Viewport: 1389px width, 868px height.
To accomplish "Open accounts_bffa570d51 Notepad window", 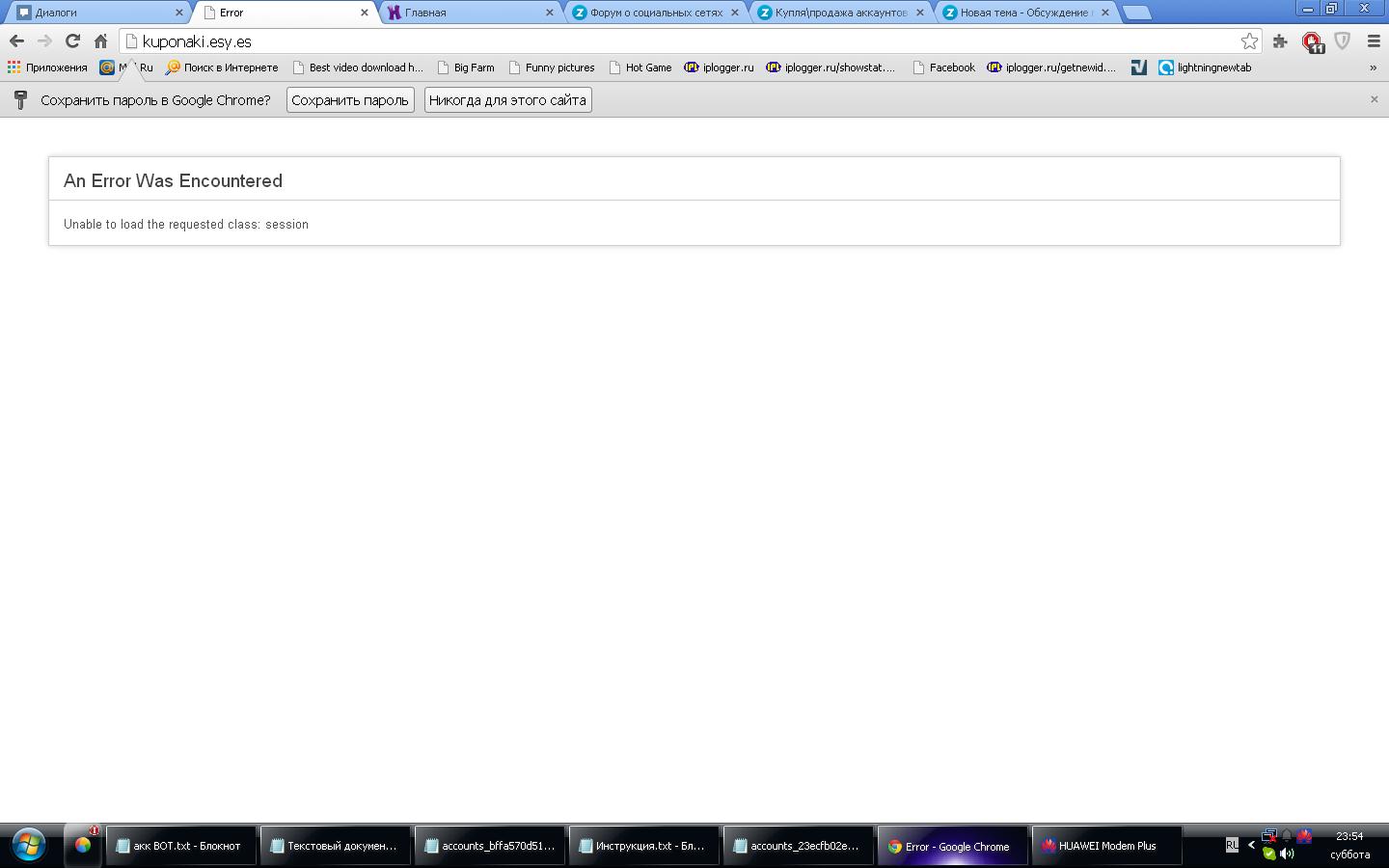I will [x=489, y=846].
